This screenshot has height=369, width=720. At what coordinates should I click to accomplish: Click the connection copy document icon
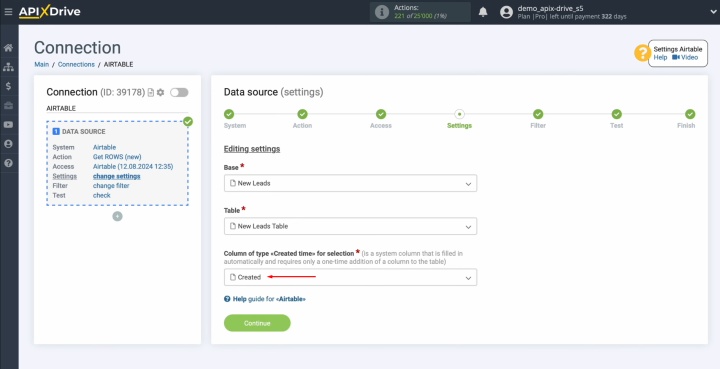[151, 93]
